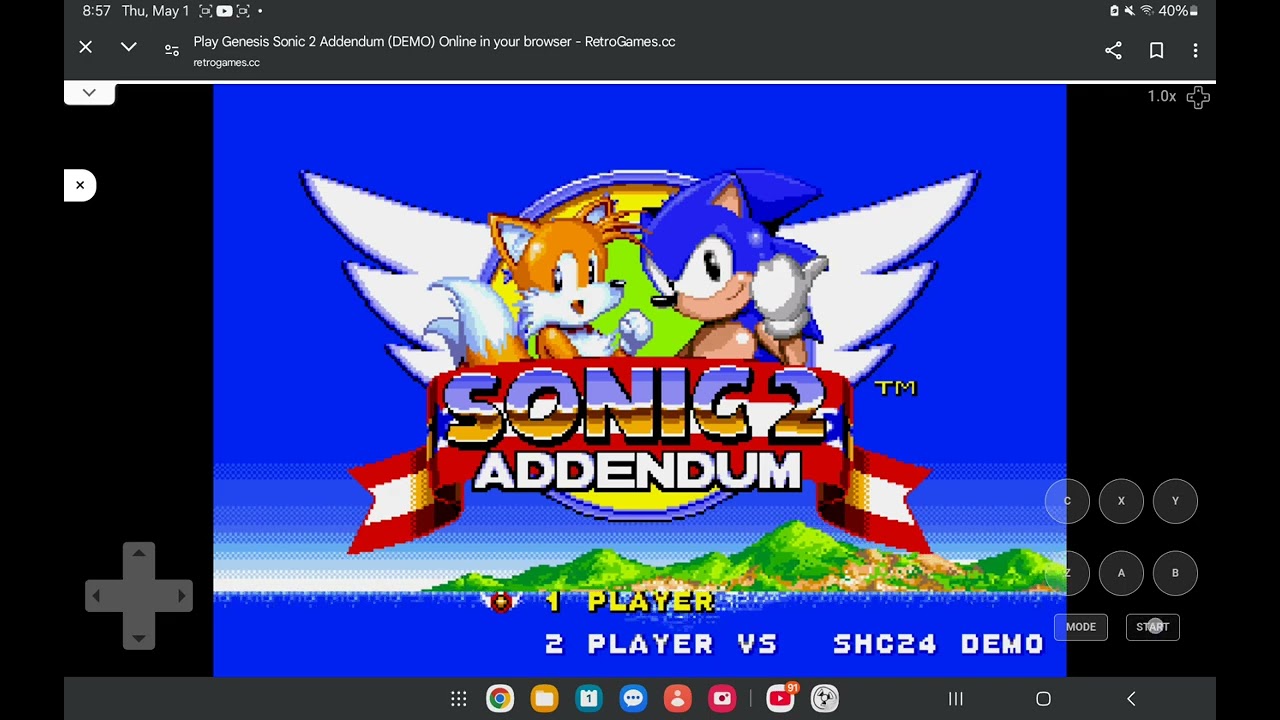
Task: Tap the clock showing 8:57
Action: [96, 11]
